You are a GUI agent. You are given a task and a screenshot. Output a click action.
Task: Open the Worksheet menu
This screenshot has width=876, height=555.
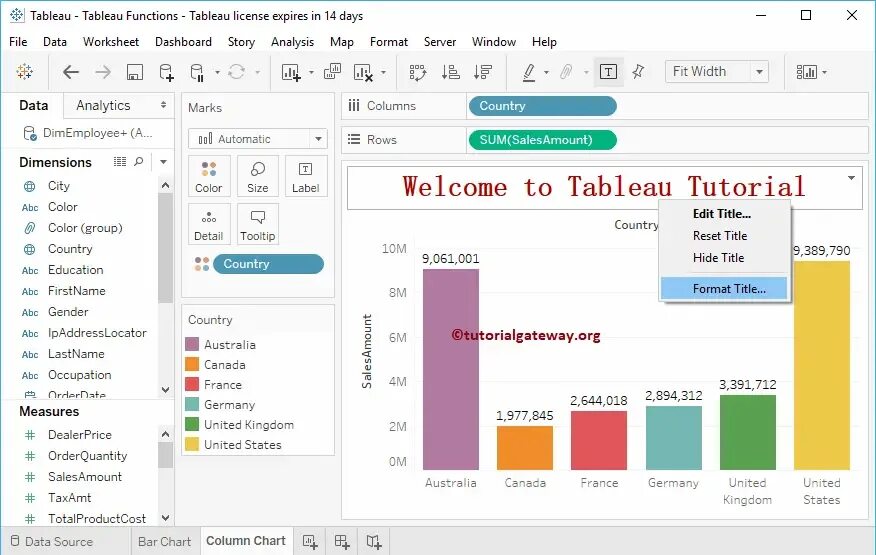pos(111,42)
